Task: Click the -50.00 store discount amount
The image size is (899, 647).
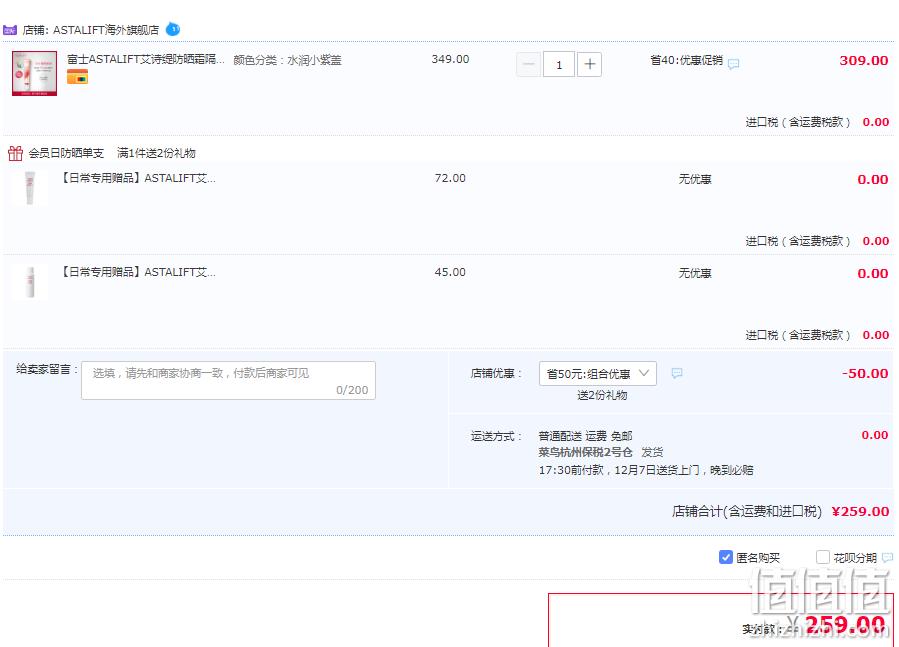Action: tap(865, 373)
